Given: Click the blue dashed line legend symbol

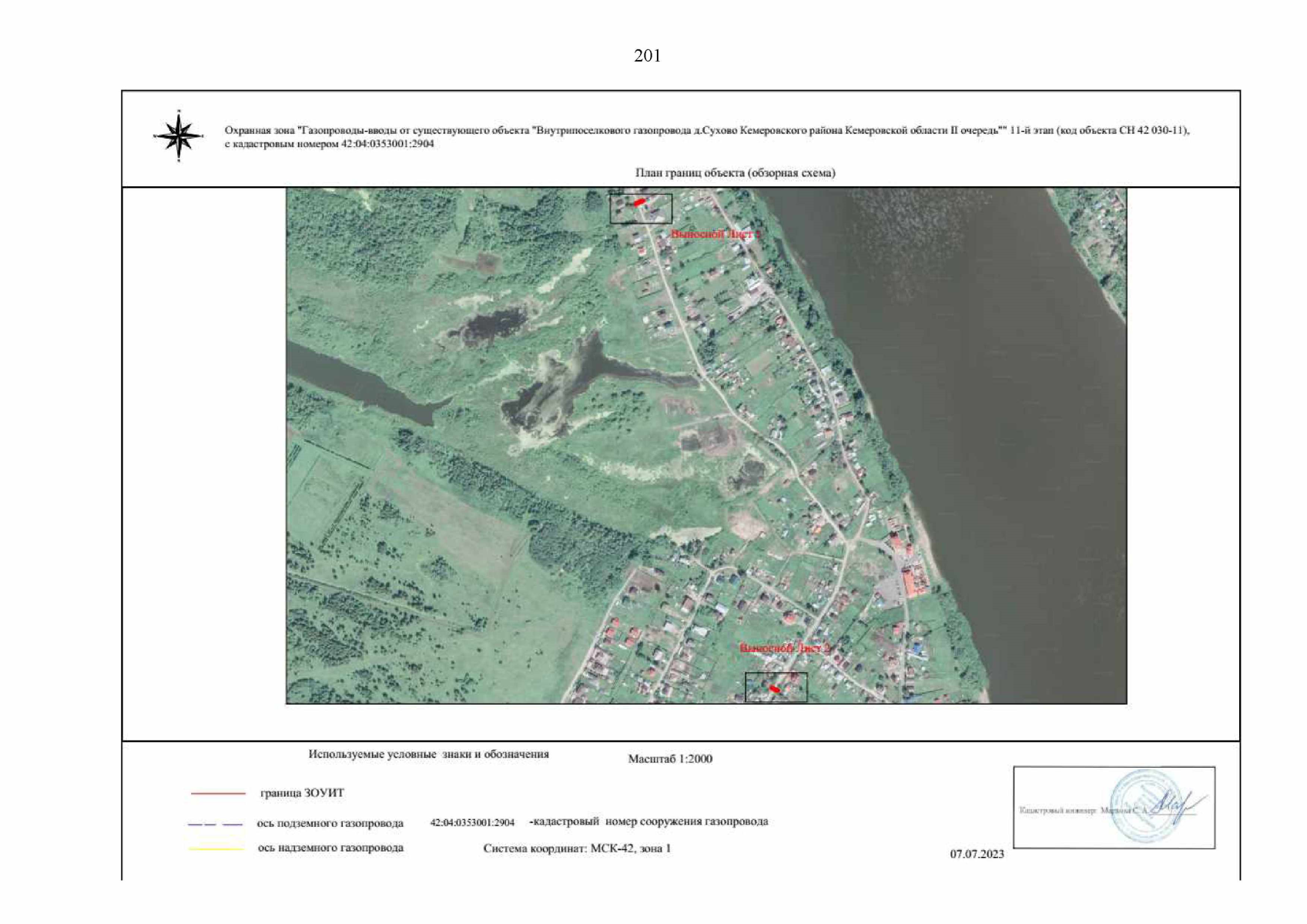Looking at the screenshot, I should tap(215, 824).
